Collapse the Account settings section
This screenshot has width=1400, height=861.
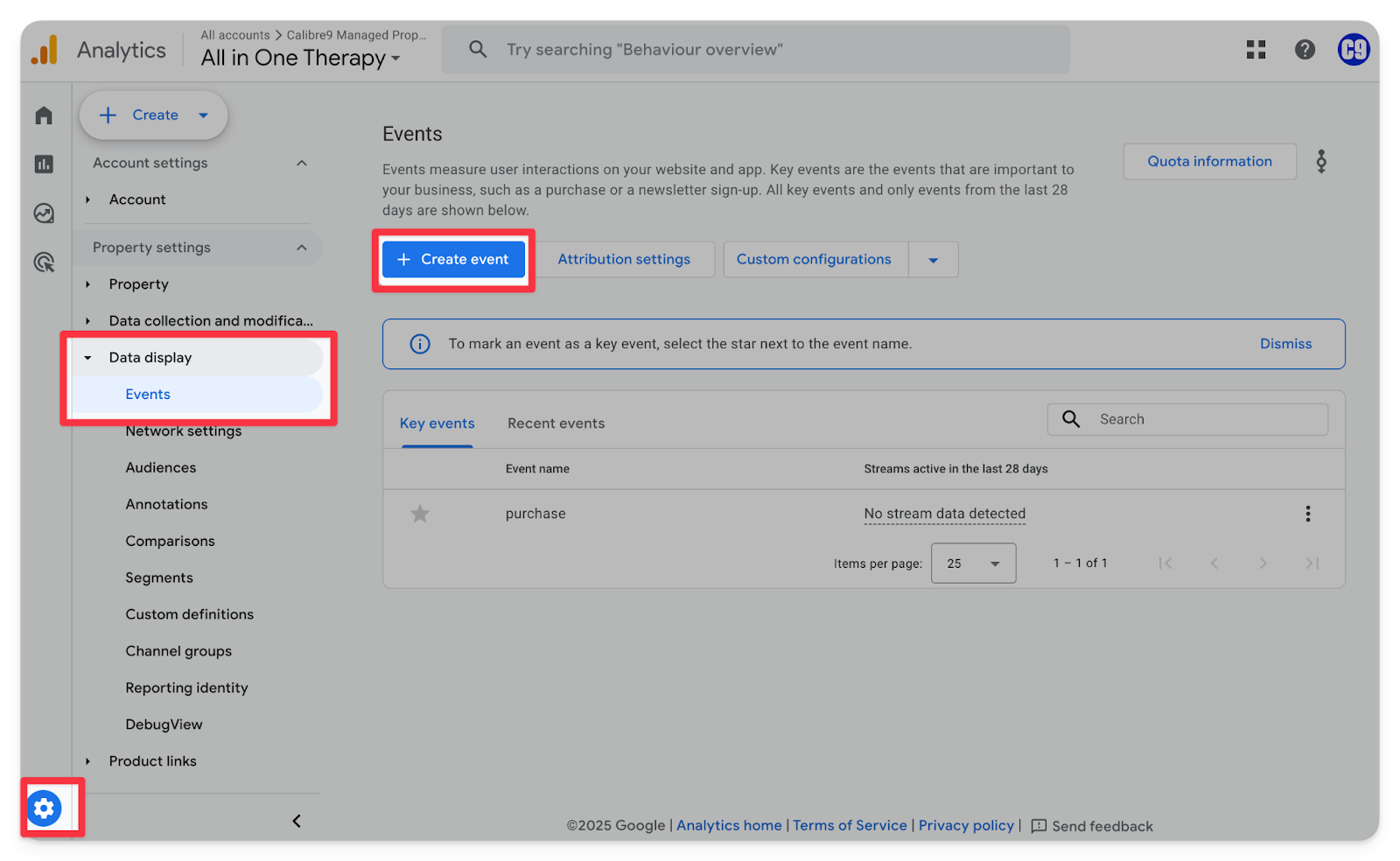[302, 163]
